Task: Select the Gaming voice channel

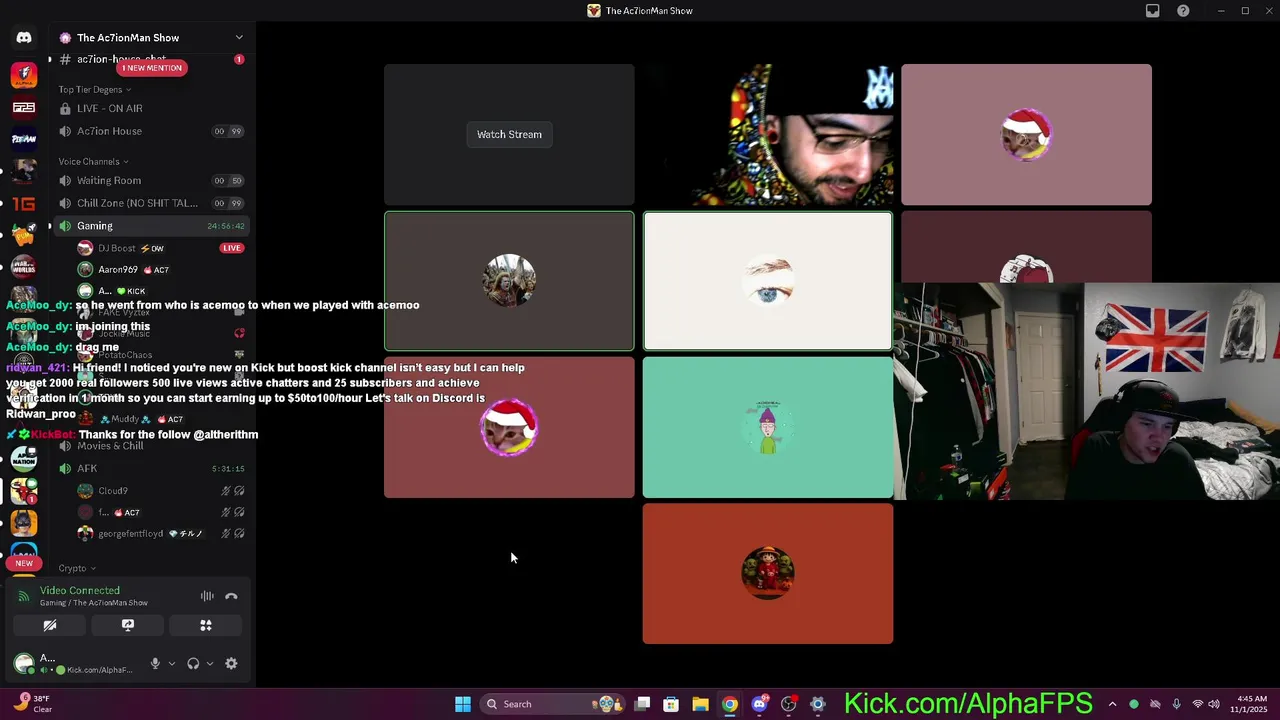Action: pyautogui.click(x=151, y=226)
